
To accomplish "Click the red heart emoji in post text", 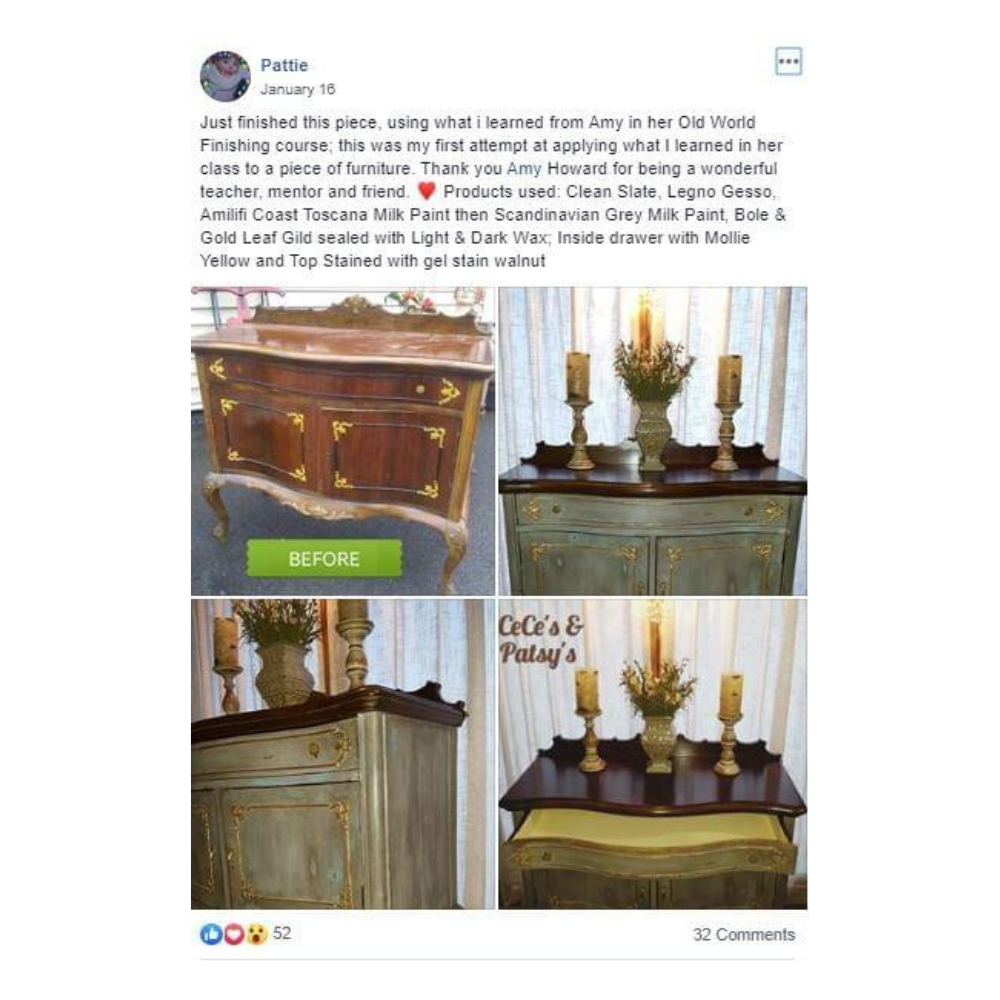I will [x=426, y=191].
